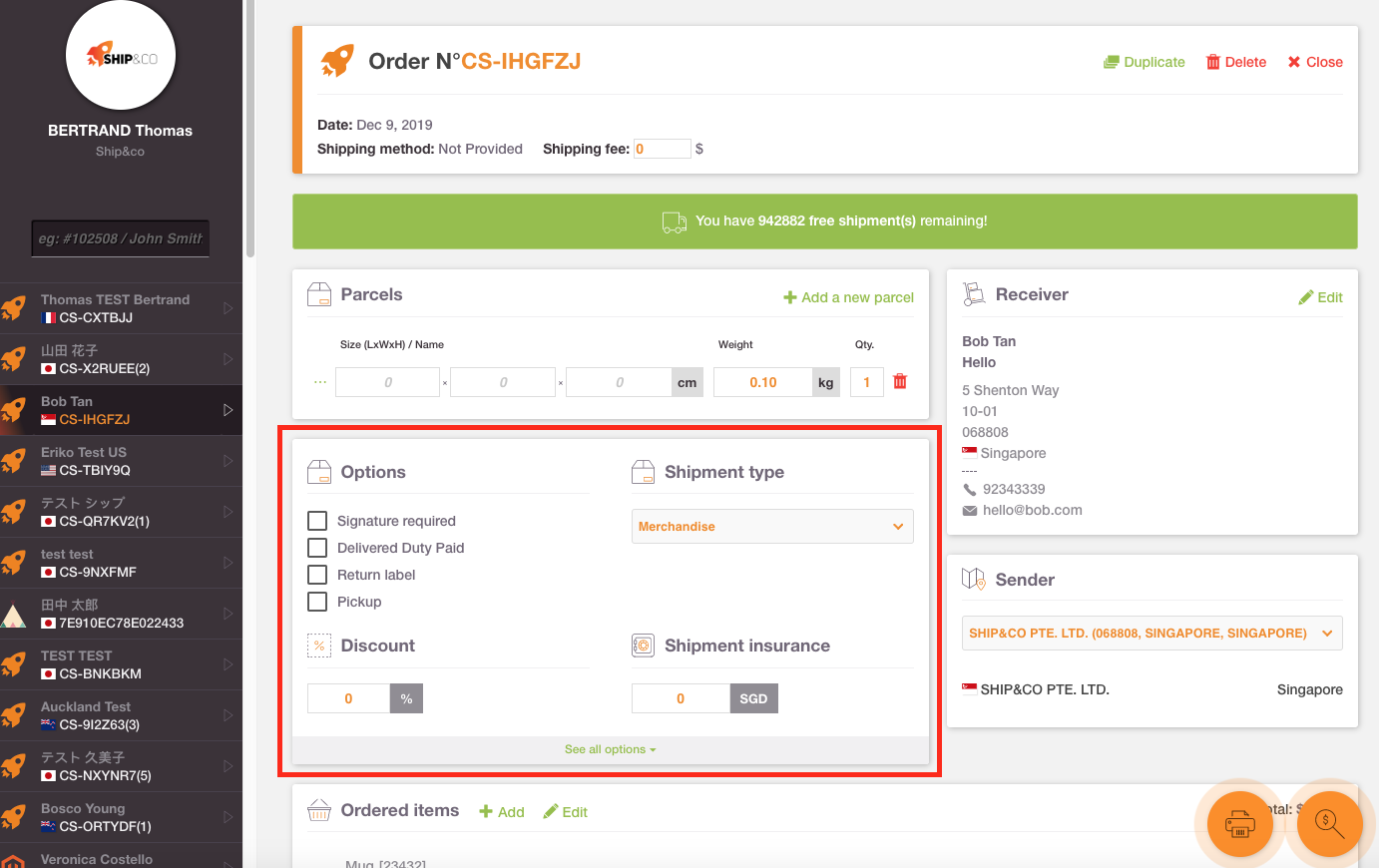The image size is (1379, 868).
Task: Click the store icon of order 7E910EC78E022433
Action: click(14, 614)
